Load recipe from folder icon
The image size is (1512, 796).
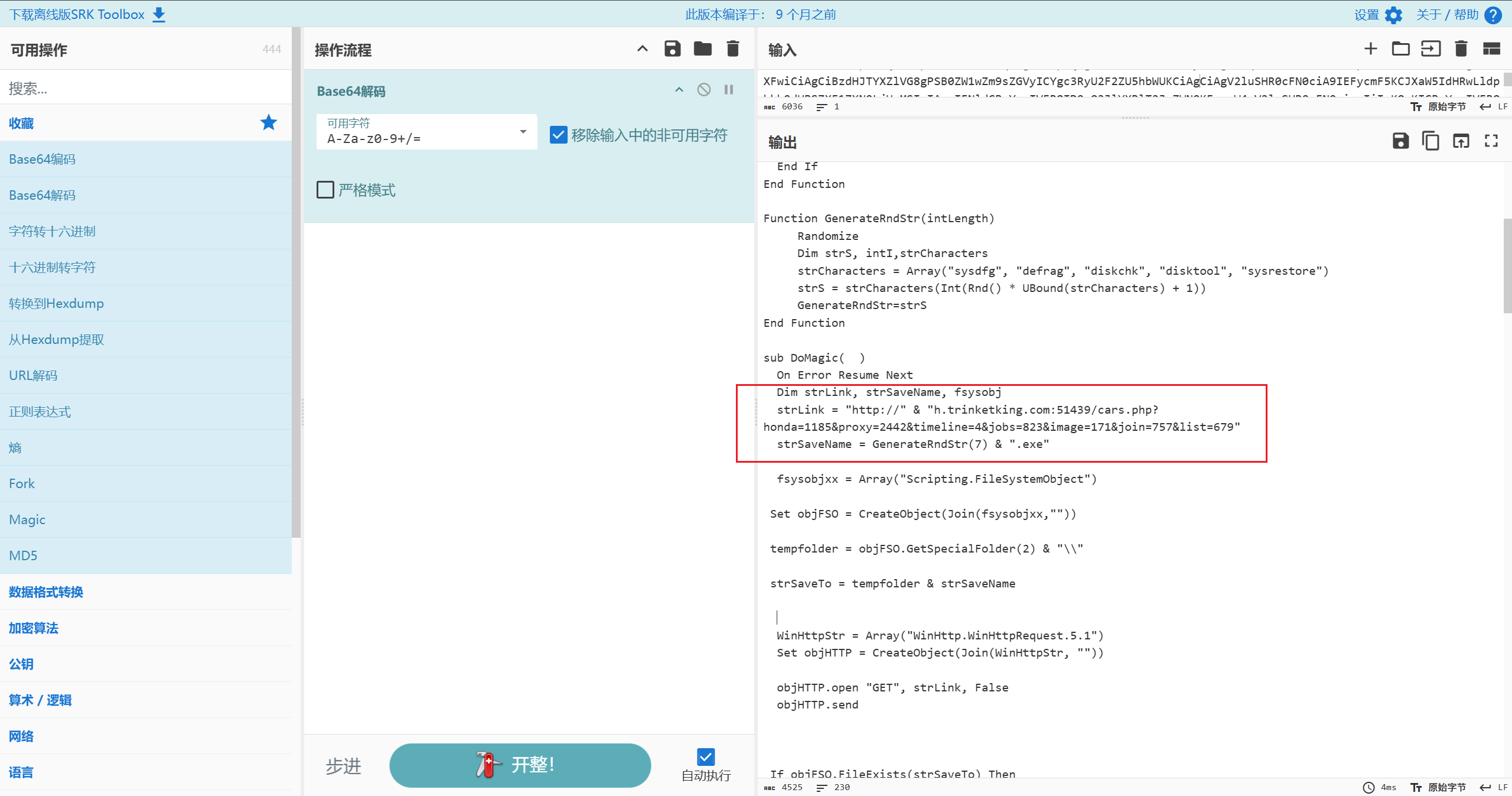[702, 49]
